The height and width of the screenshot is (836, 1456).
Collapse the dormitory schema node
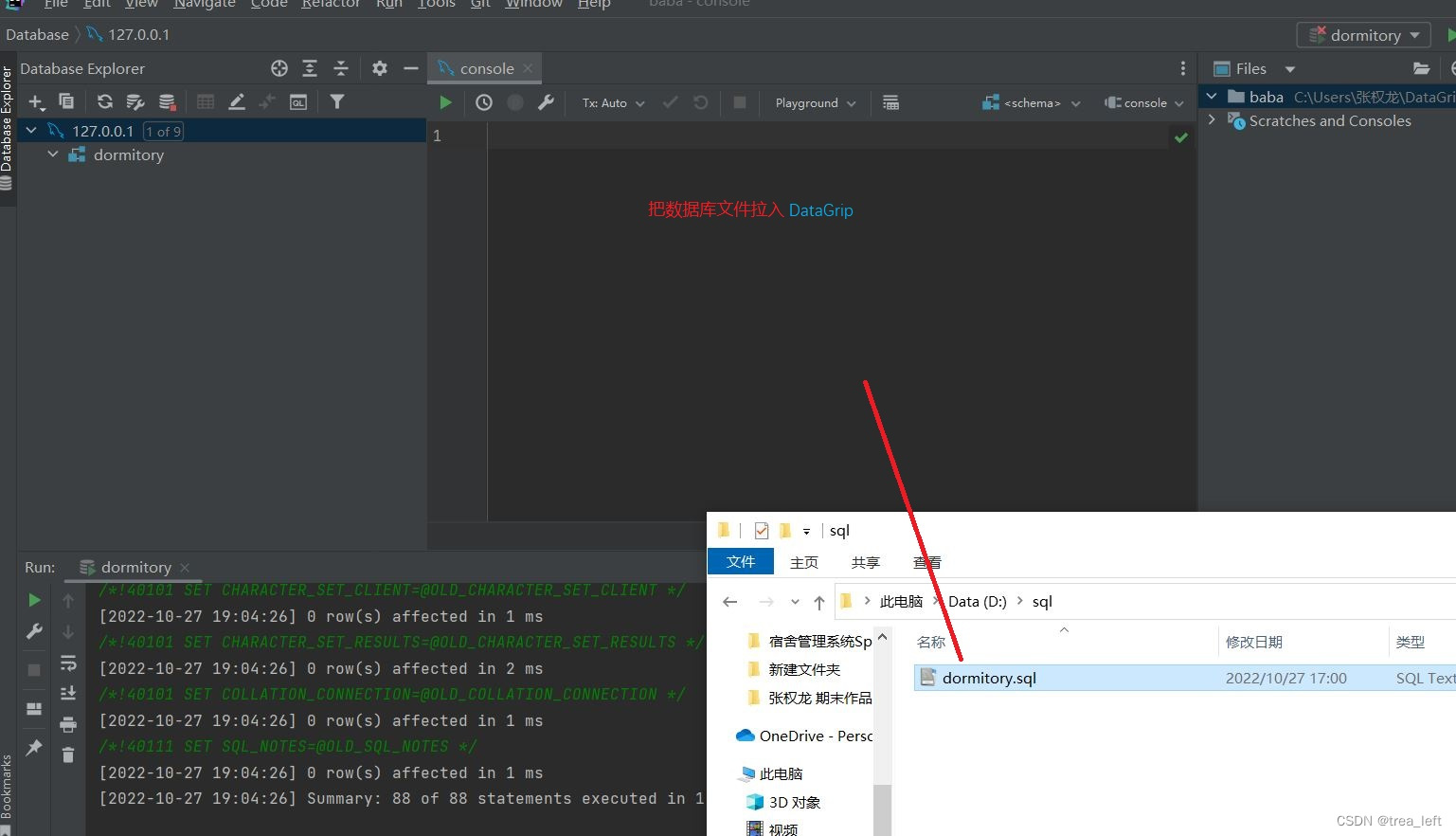click(x=53, y=154)
